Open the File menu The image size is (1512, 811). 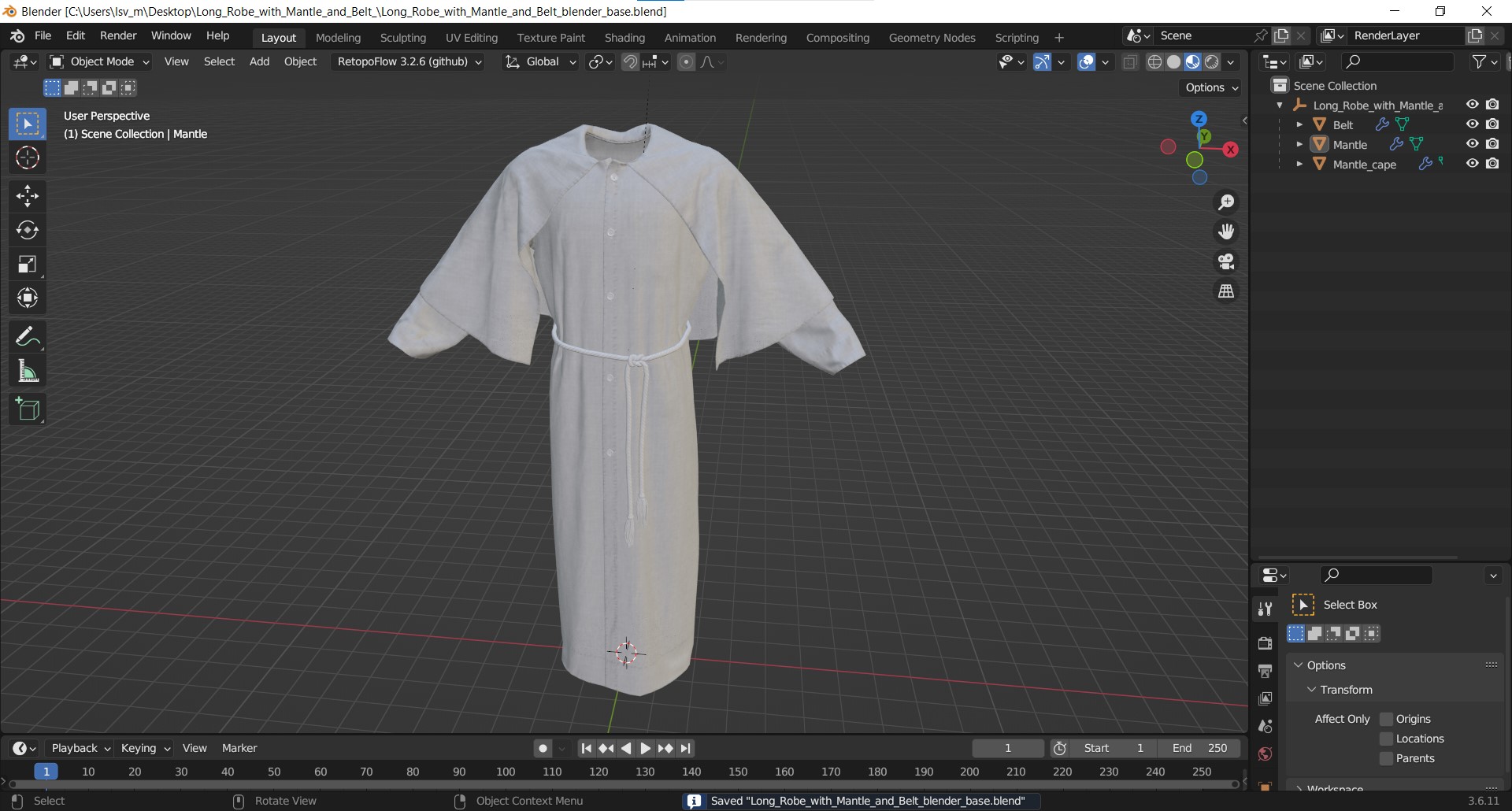[43, 36]
